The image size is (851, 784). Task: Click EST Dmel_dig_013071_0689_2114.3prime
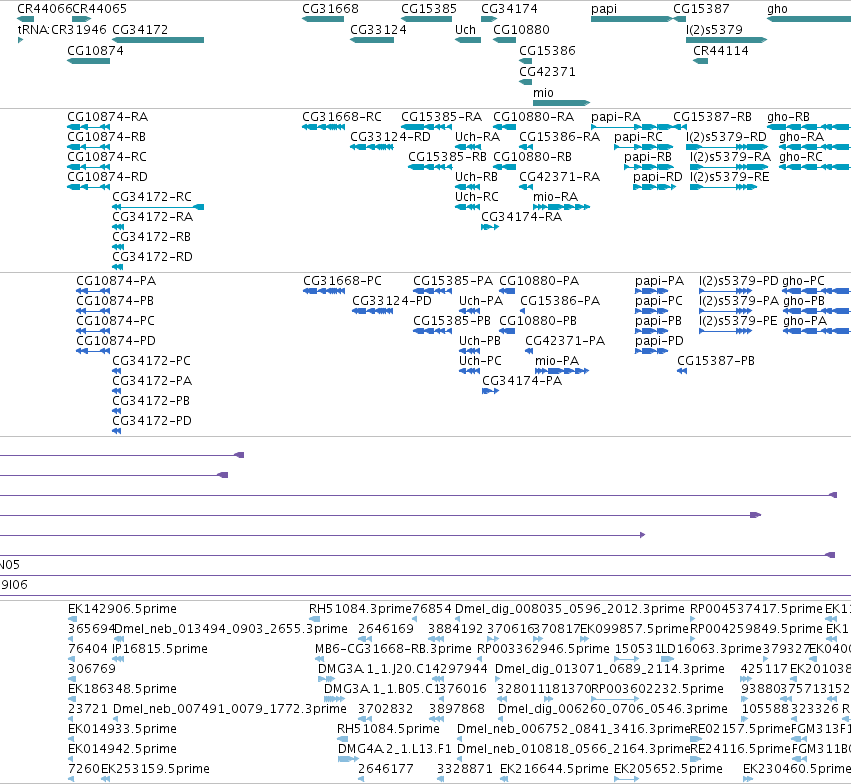tap(609, 669)
